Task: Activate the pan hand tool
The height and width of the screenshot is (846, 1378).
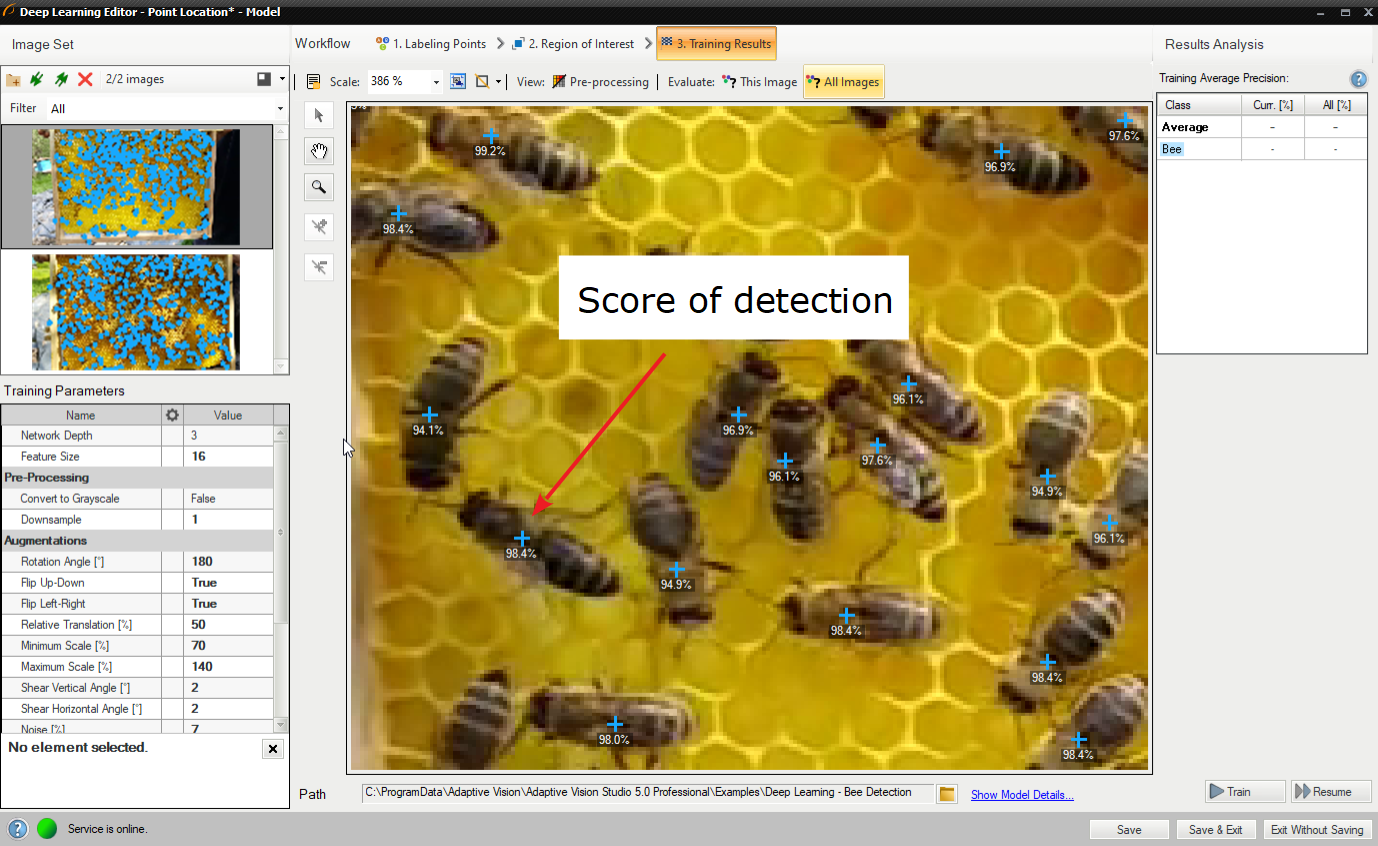Action: pyautogui.click(x=318, y=151)
